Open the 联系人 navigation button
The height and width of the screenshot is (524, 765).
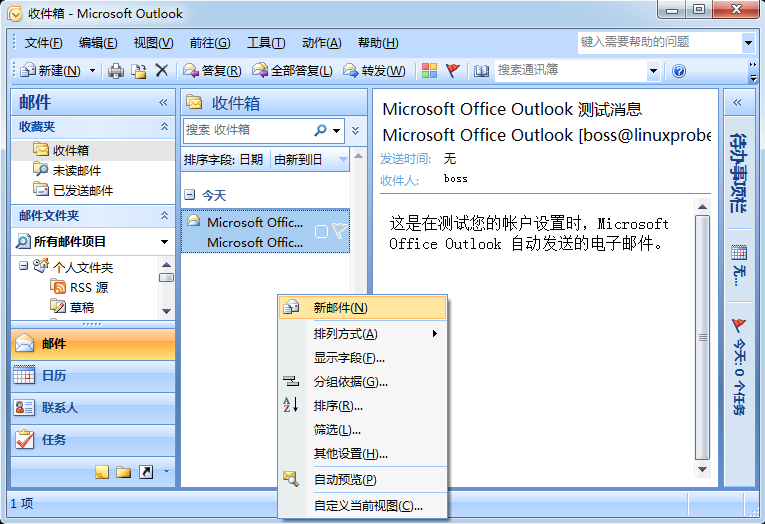point(92,407)
